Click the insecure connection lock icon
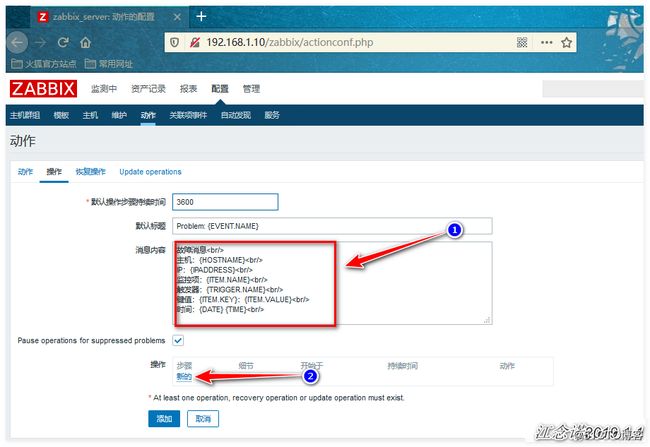 [x=194, y=42]
